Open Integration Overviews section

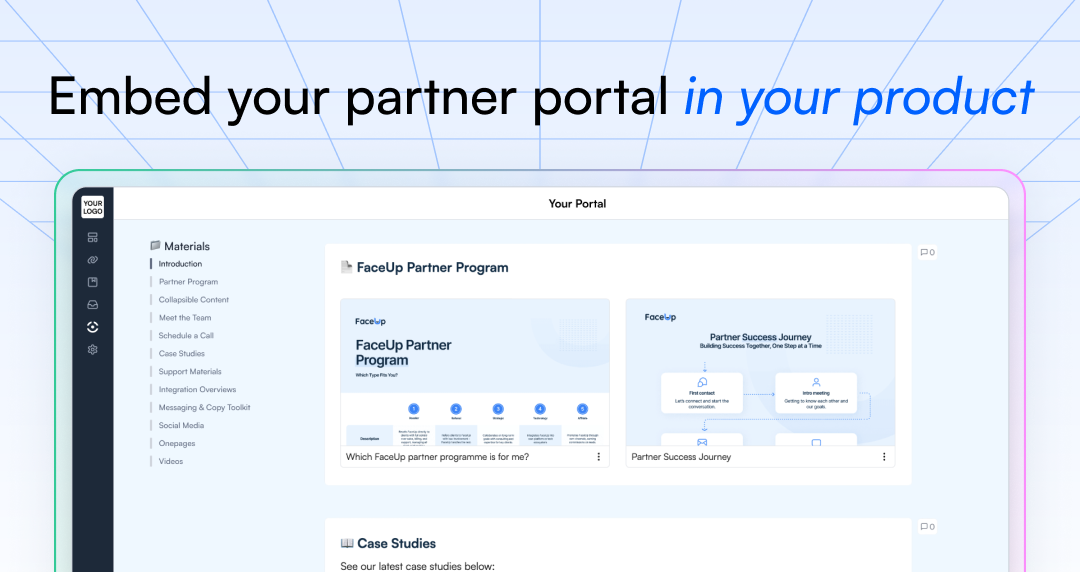point(197,389)
